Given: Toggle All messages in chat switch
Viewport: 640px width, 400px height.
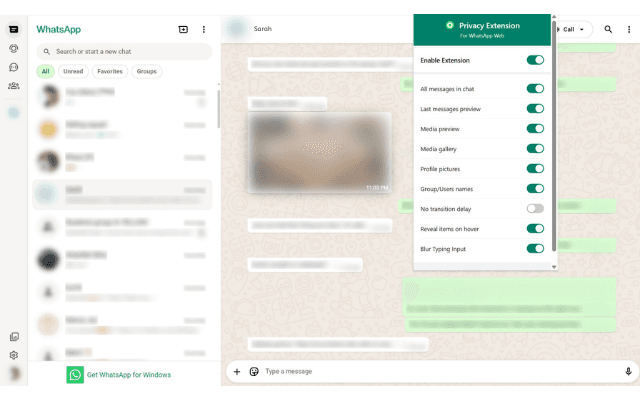Looking at the screenshot, I should [x=535, y=89].
